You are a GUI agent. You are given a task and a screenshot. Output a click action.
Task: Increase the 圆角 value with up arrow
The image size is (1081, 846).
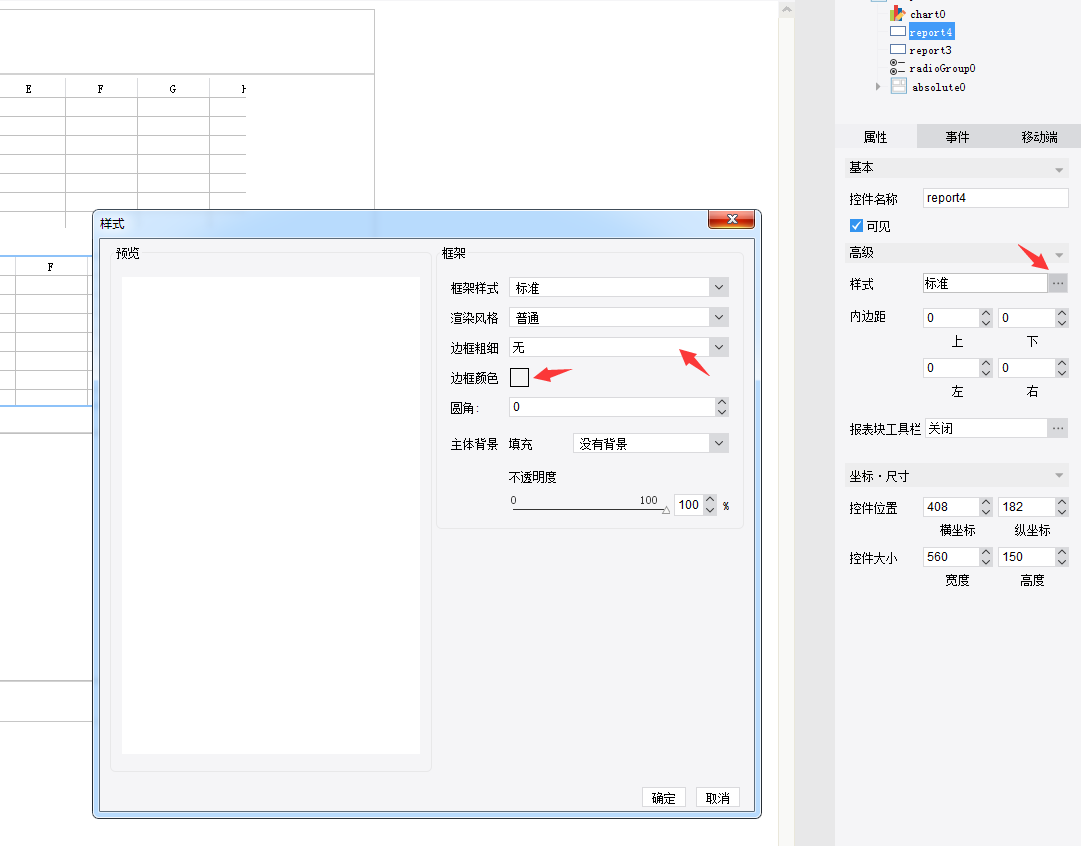click(x=721, y=402)
